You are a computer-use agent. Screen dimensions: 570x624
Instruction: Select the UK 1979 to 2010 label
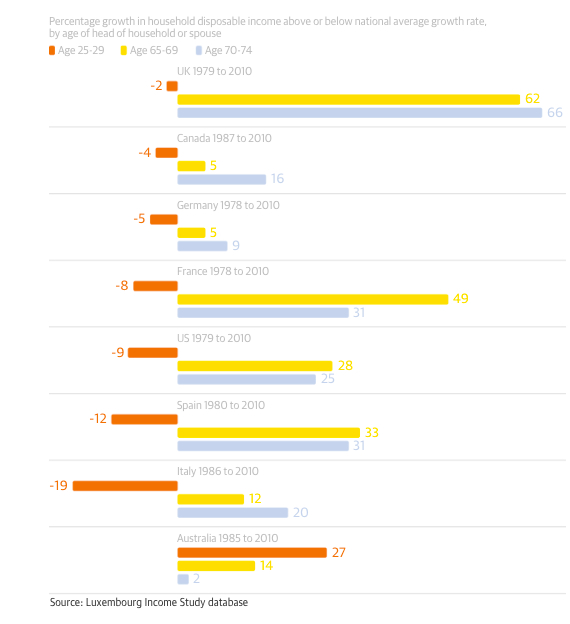(x=215, y=71)
